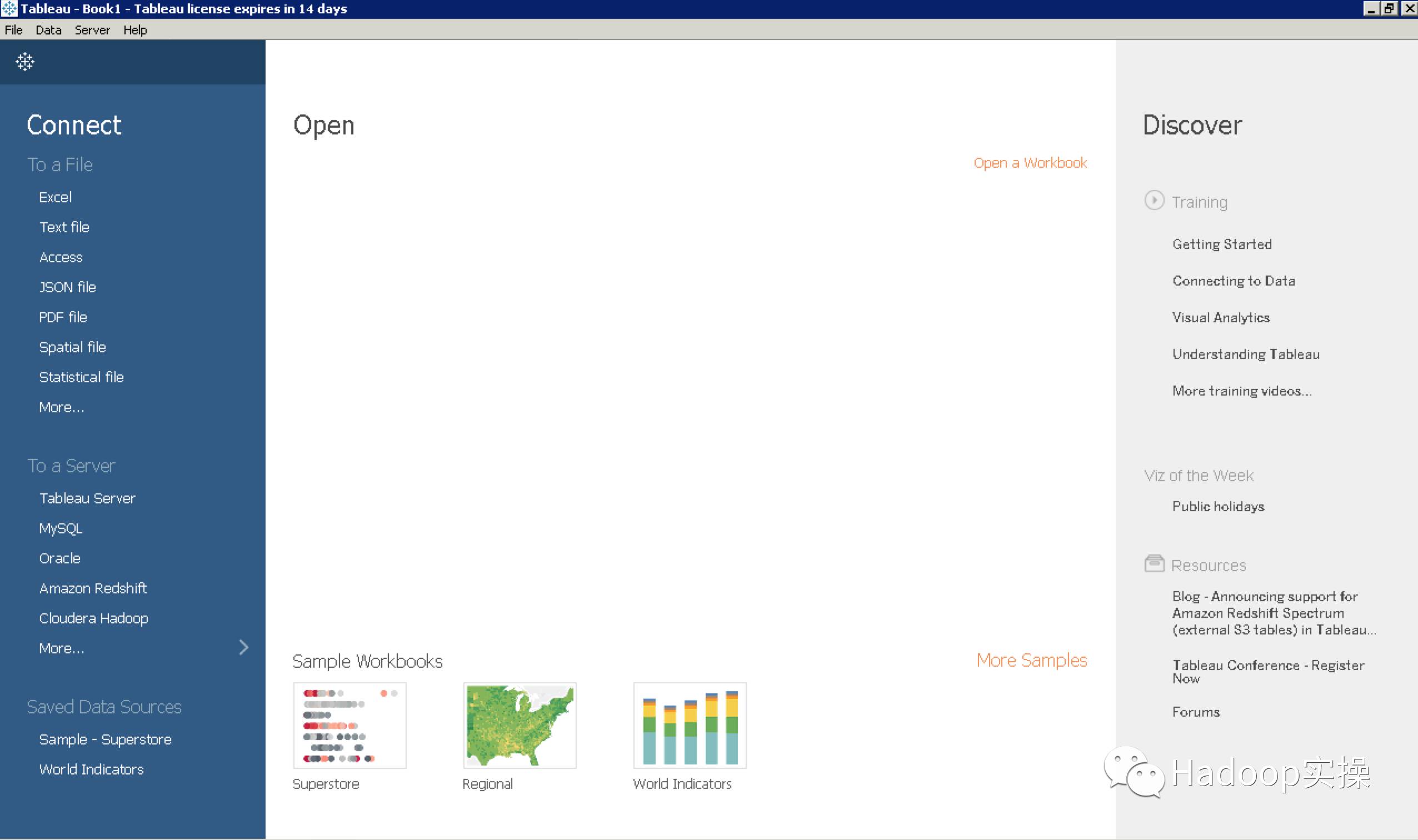This screenshot has width=1418, height=840.
Task: Click the Help menu
Action: point(134,30)
